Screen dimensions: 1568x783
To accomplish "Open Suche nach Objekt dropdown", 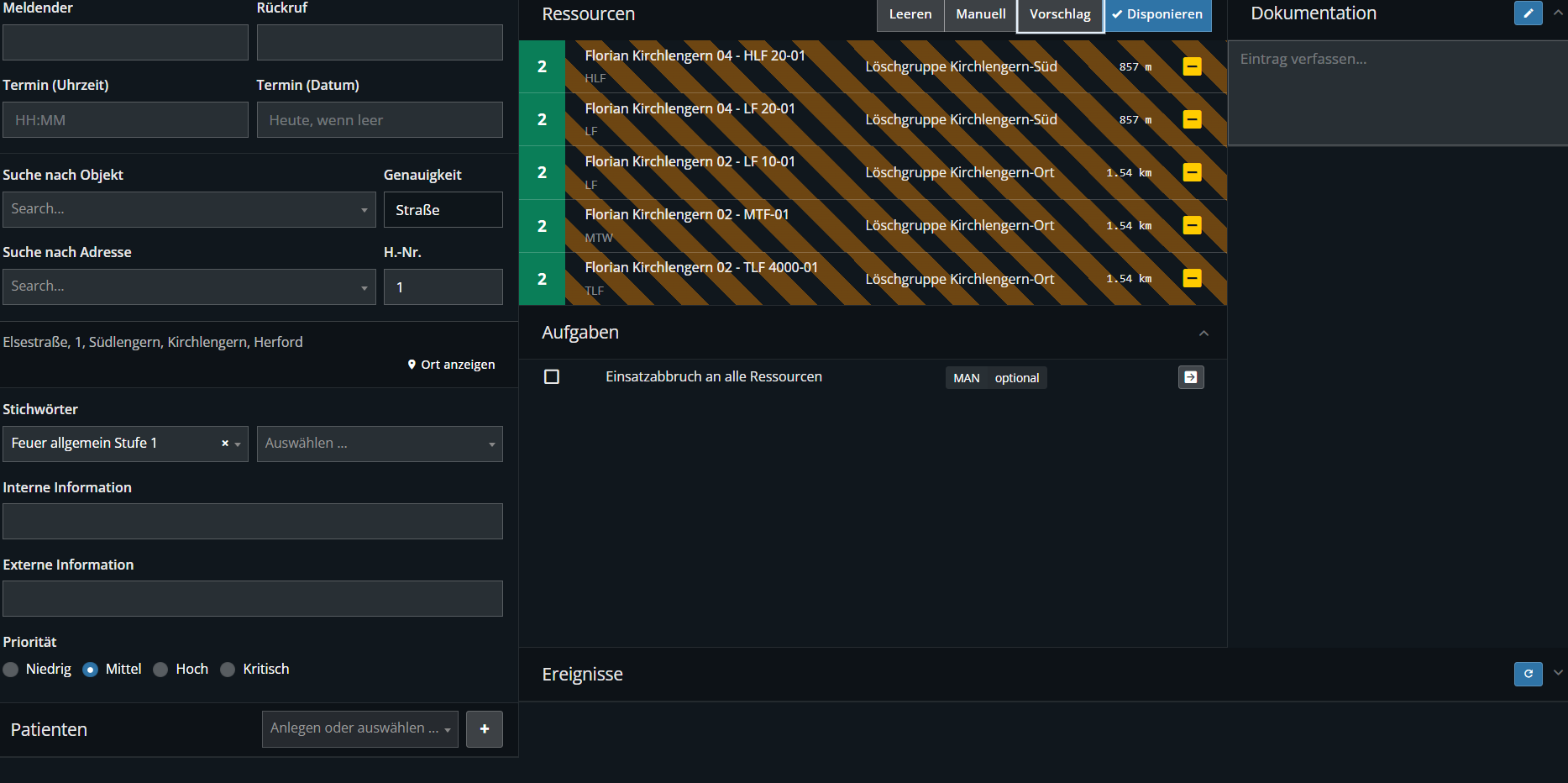I will click(189, 209).
